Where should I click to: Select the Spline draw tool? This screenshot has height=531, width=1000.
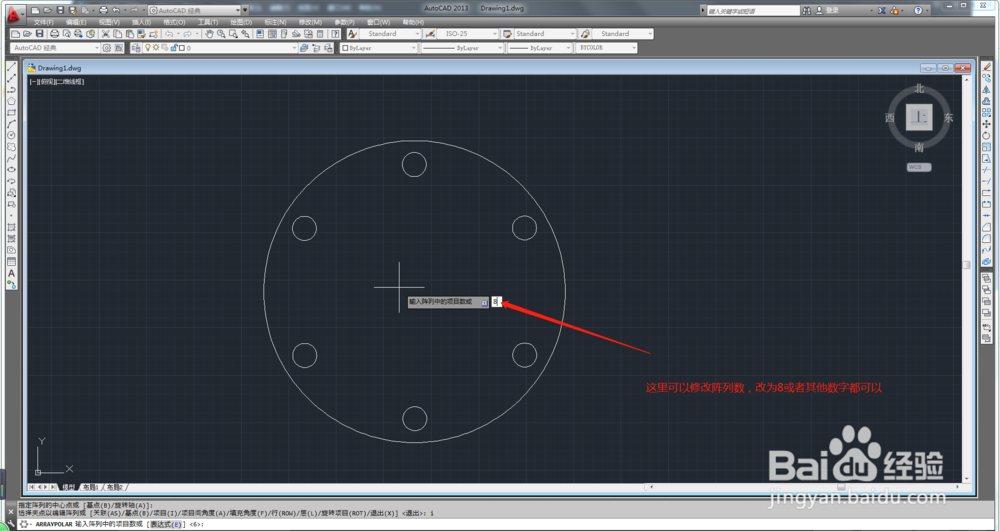[11, 159]
